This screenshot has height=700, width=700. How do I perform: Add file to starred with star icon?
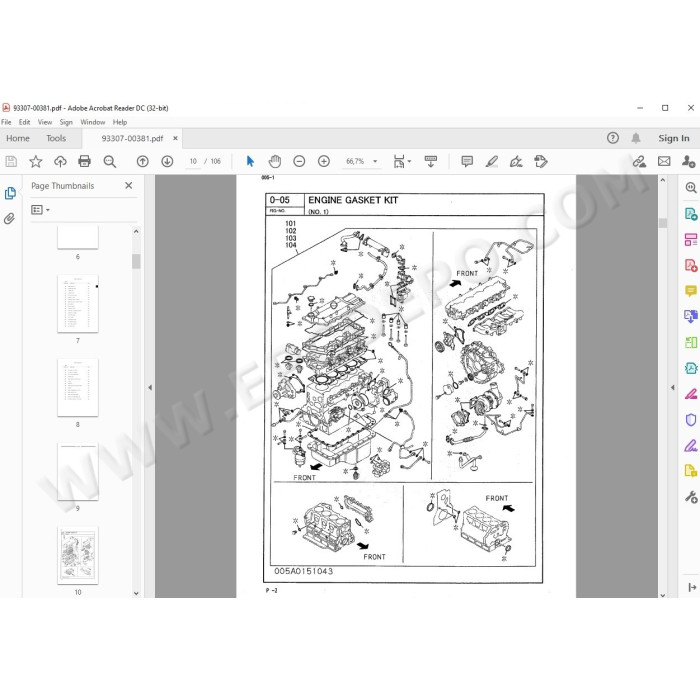36,161
